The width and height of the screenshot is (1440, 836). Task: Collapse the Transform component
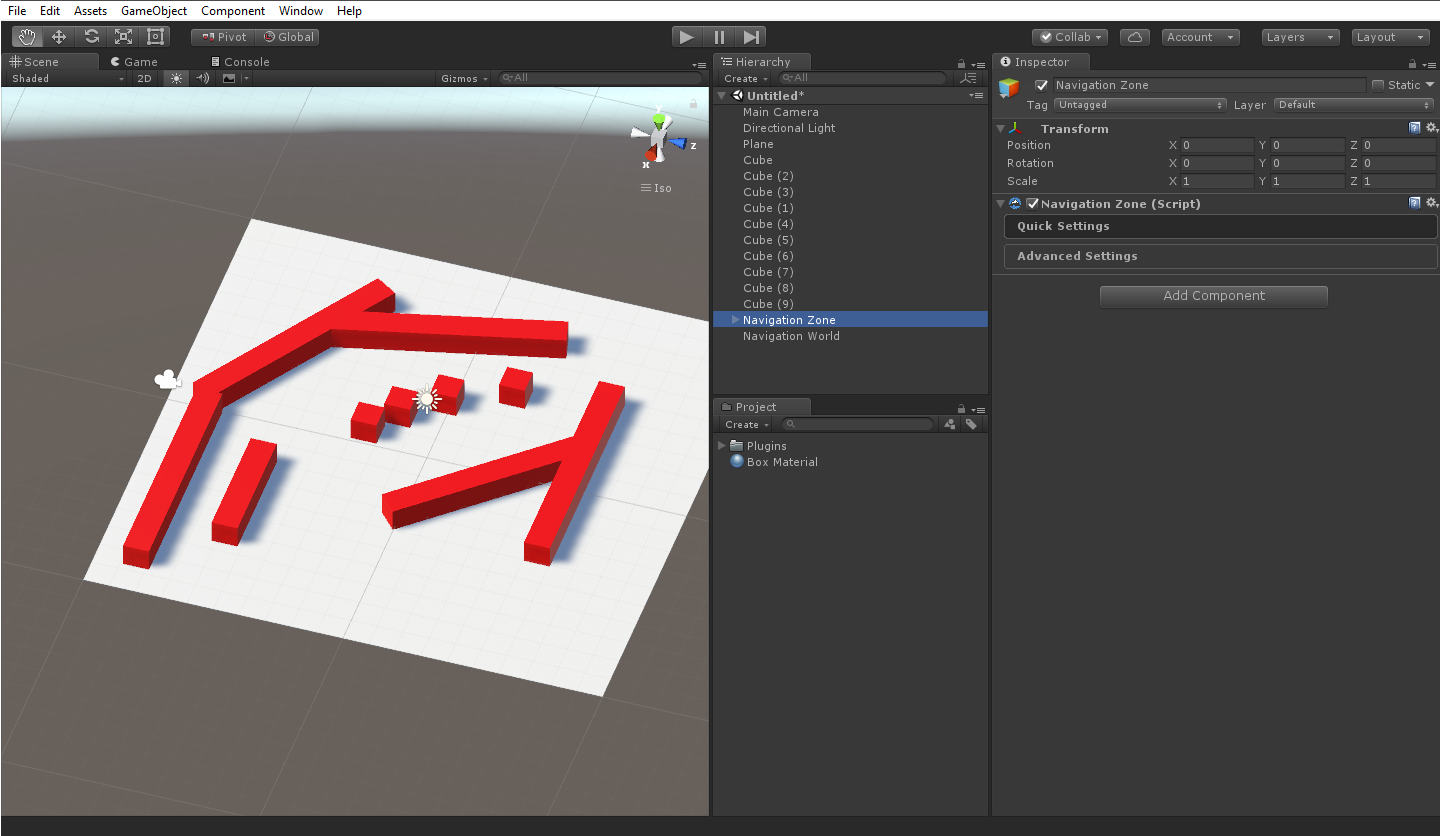pyautogui.click(x=1000, y=128)
